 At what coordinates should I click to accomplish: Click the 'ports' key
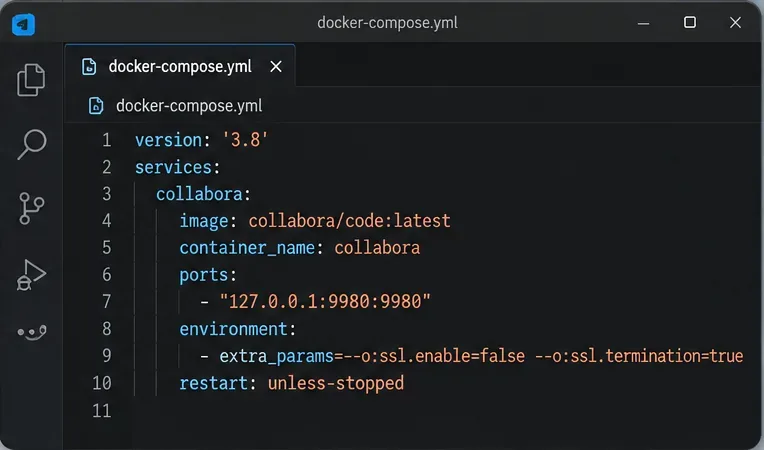coord(204,275)
